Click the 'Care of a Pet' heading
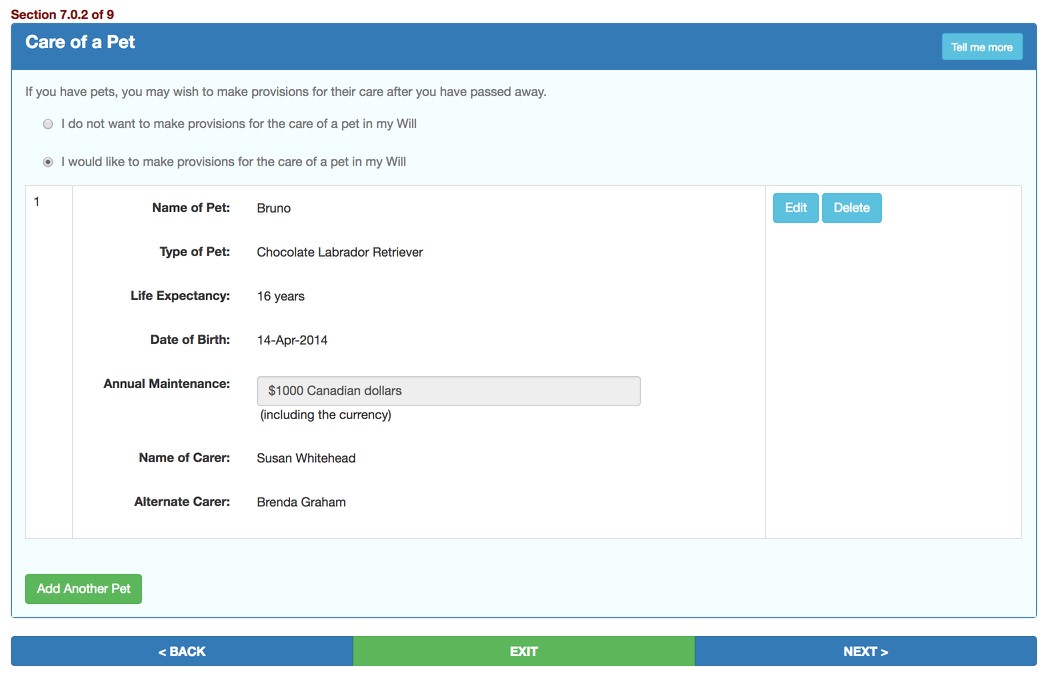Viewport: 1046px width, 676px height. click(x=80, y=43)
